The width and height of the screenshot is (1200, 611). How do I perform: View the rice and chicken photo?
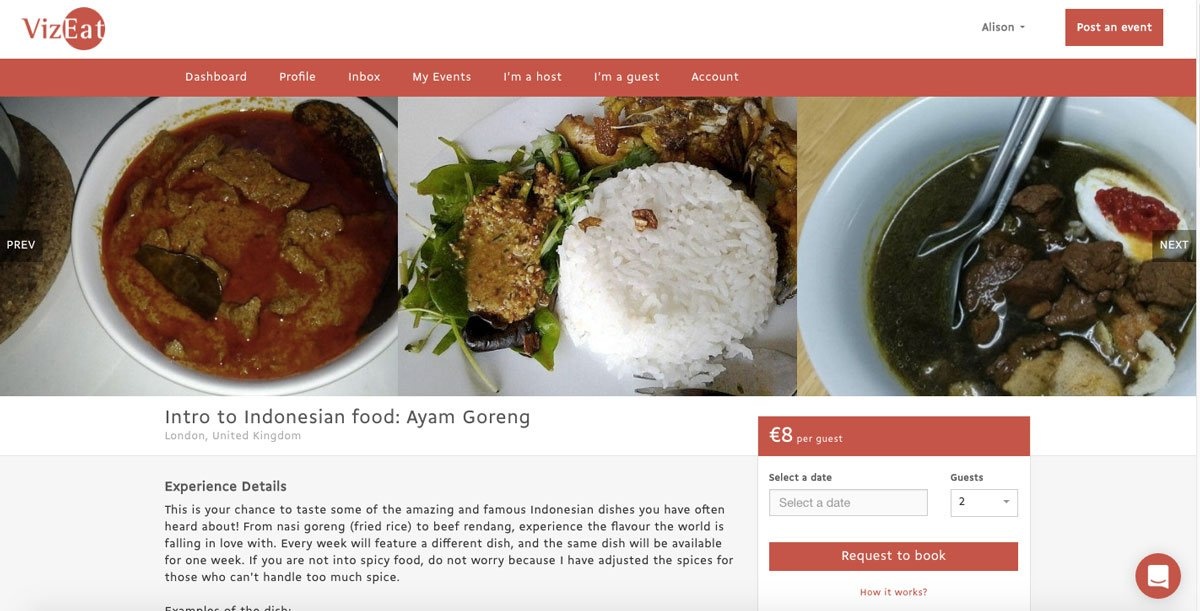pyautogui.click(x=597, y=246)
